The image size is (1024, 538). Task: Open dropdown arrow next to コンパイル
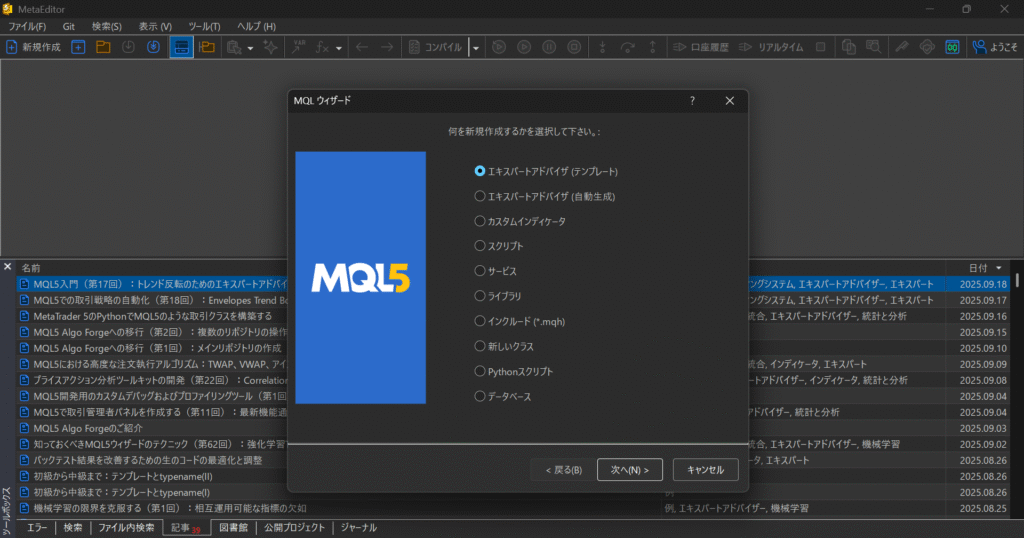[476, 48]
